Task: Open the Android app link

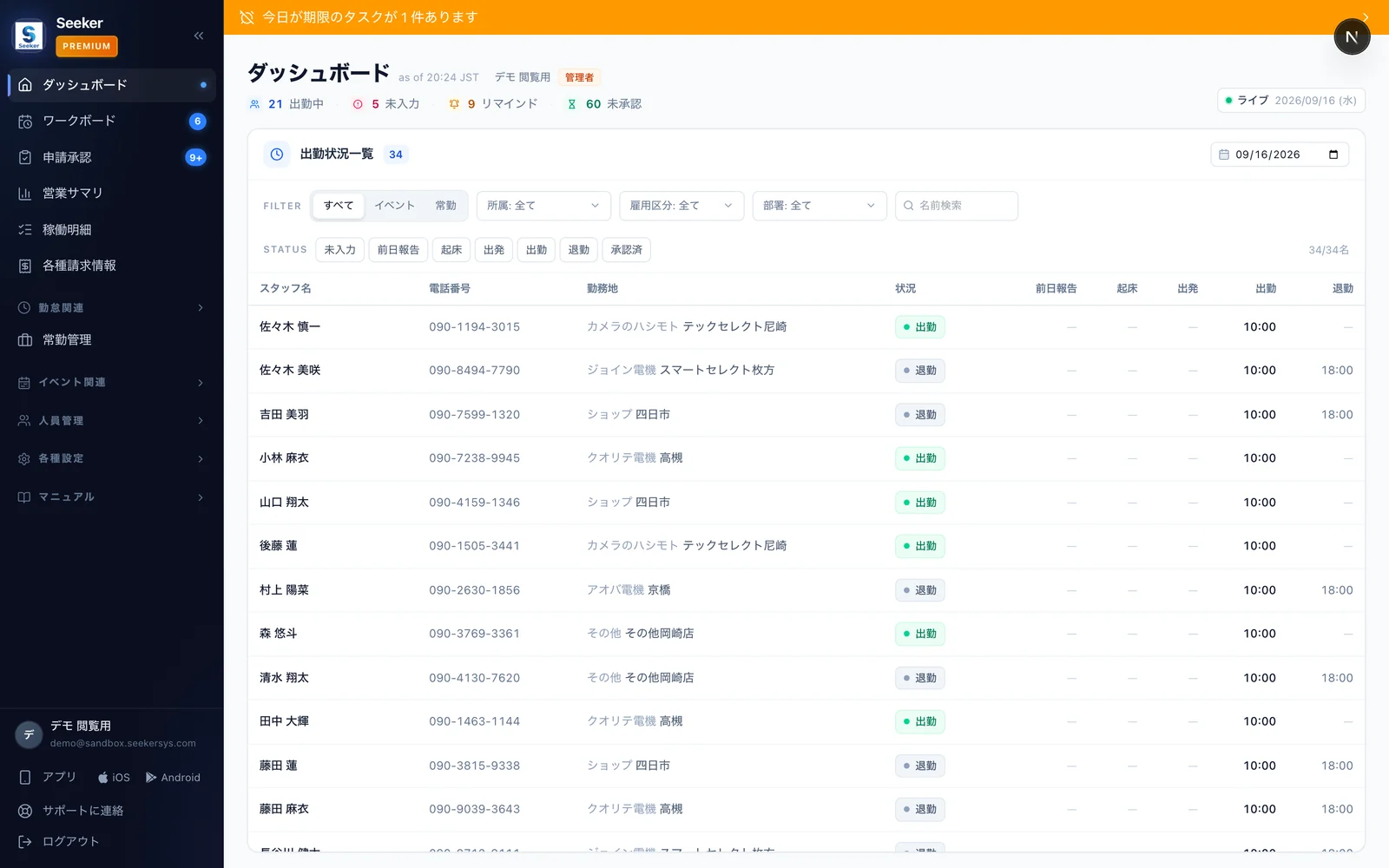Action: click(x=173, y=778)
